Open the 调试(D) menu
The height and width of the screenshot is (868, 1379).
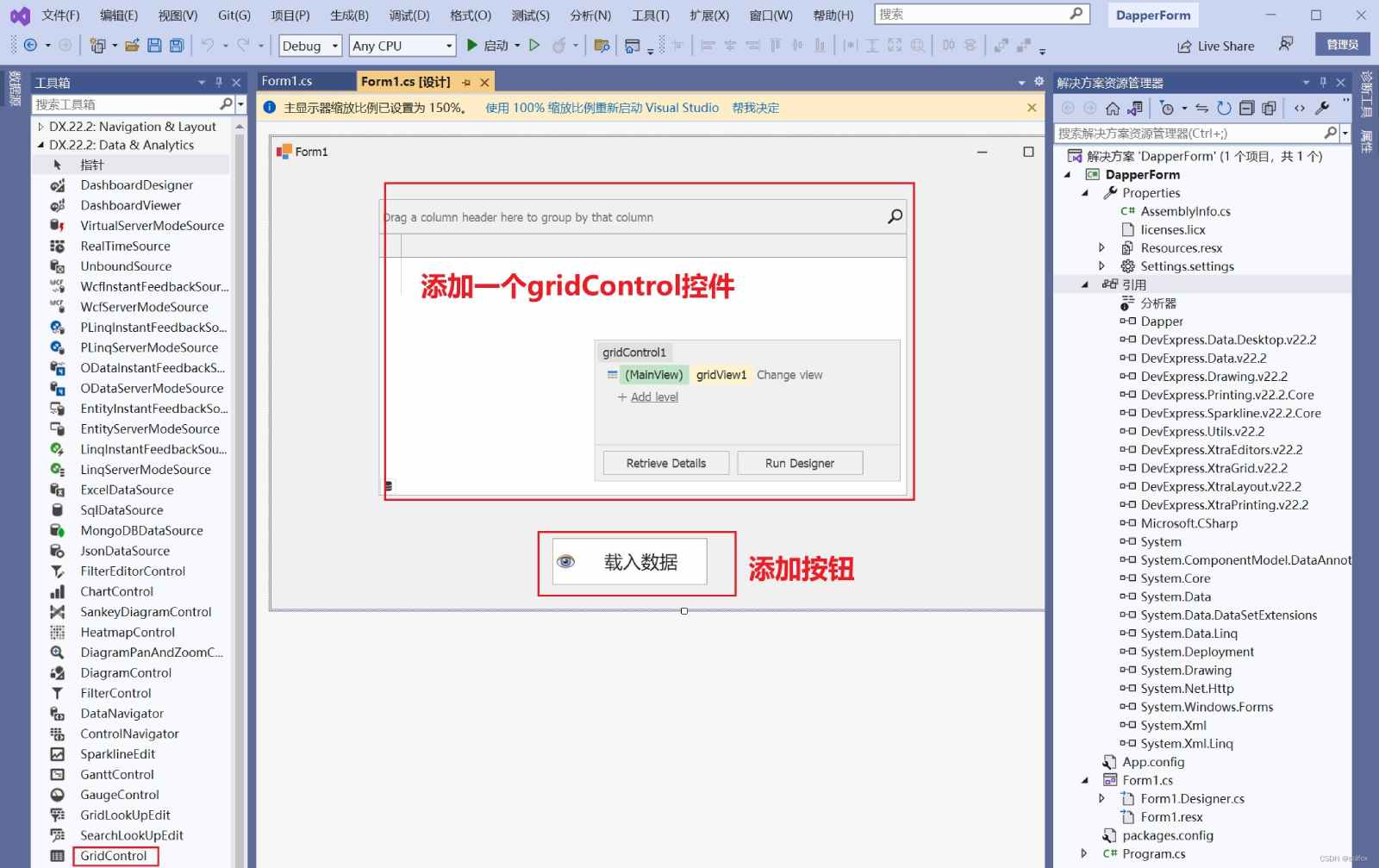(x=409, y=15)
